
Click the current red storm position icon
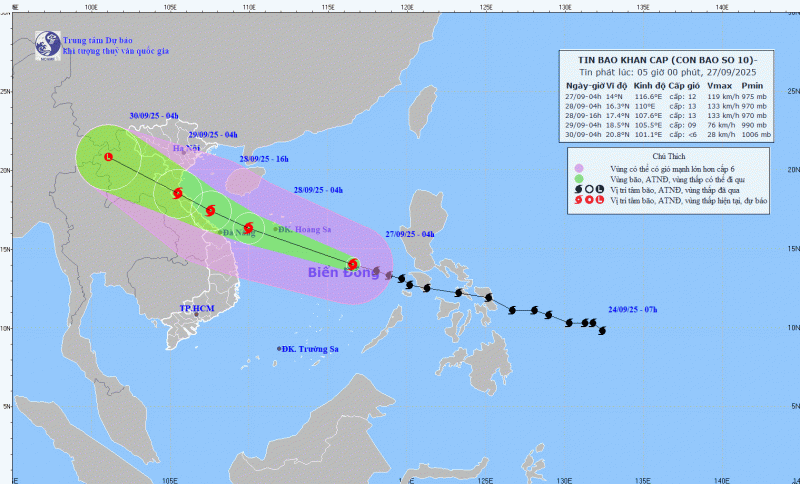(353, 264)
